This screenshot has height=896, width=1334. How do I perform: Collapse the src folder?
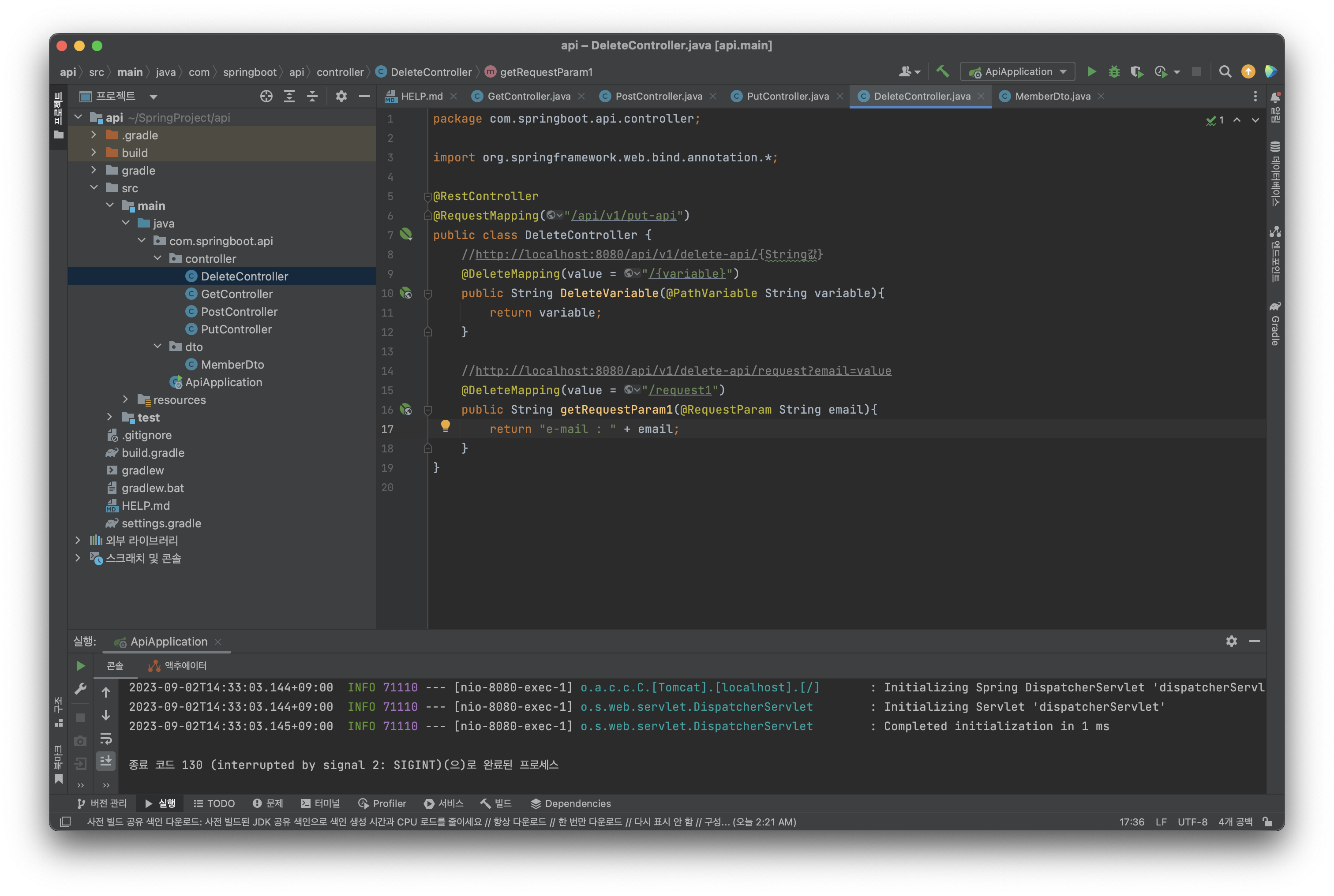click(x=94, y=188)
